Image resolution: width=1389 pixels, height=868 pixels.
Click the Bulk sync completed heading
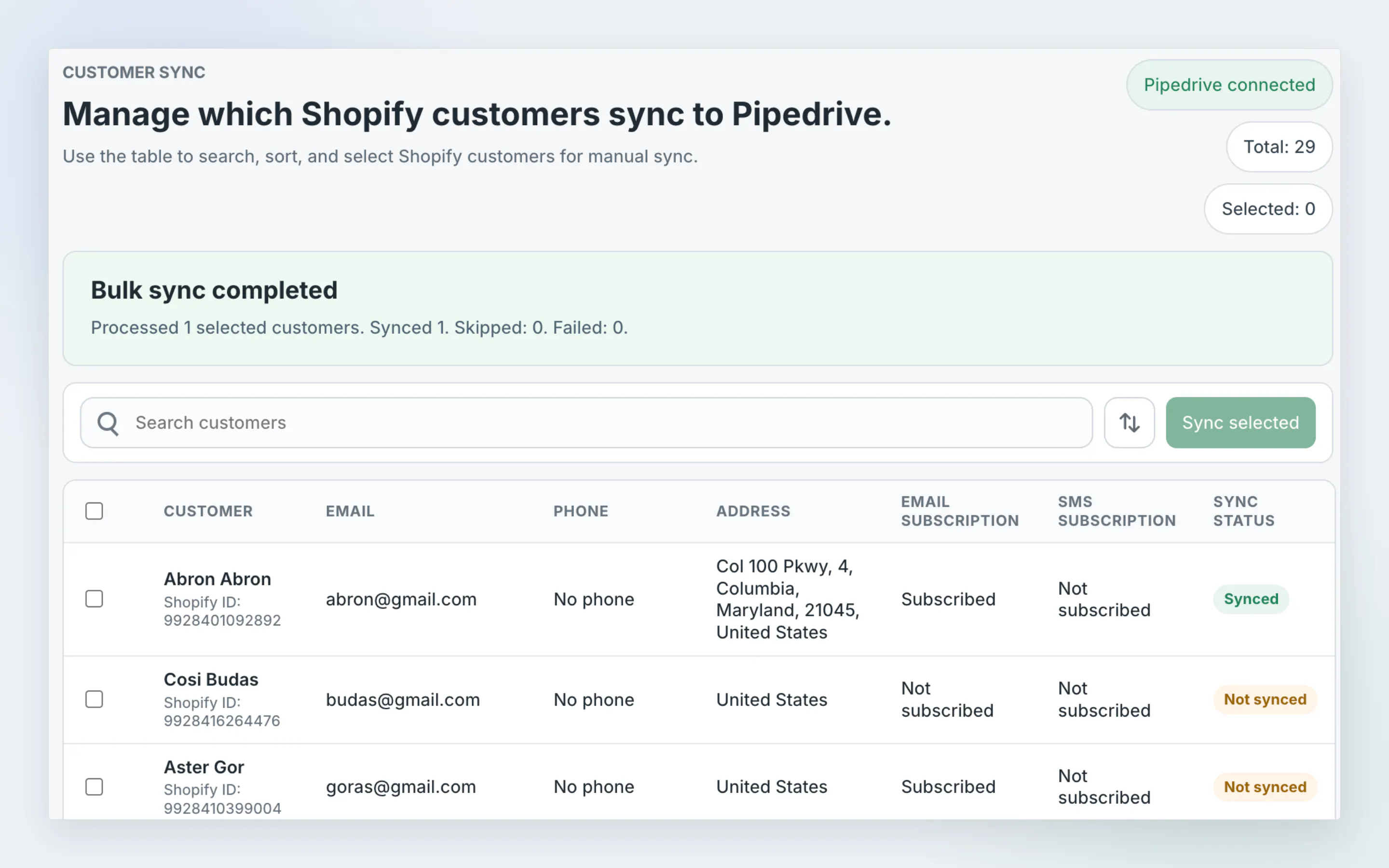click(214, 290)
